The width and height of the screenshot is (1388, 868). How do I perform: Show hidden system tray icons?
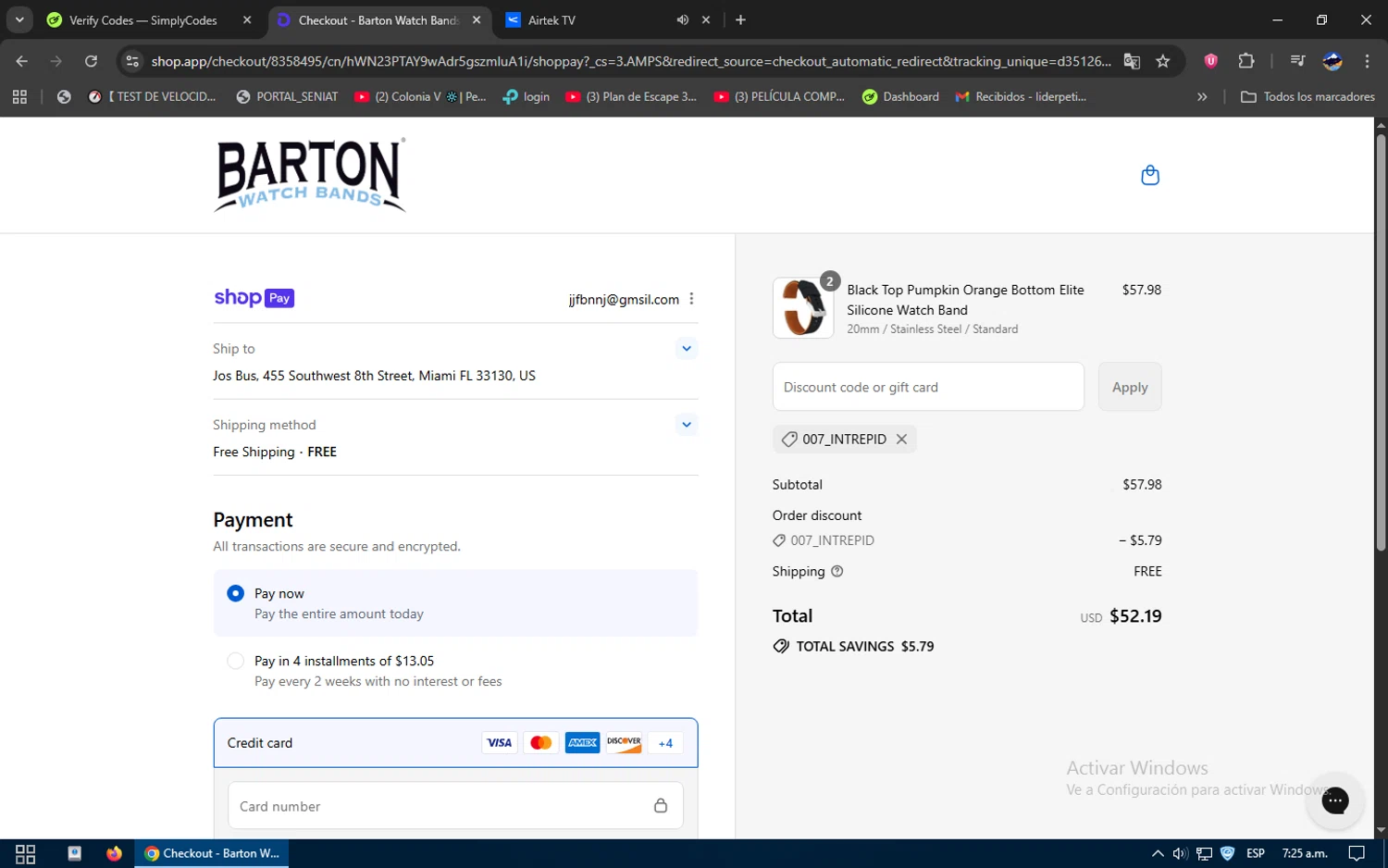(x=1158, y=853)
